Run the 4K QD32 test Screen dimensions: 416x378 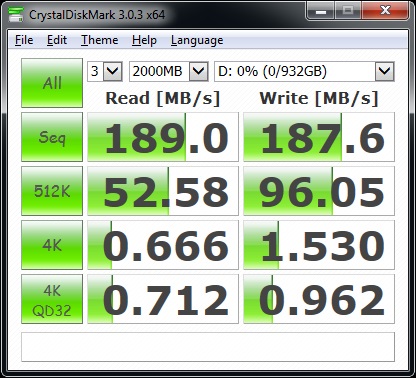point(52,299)
